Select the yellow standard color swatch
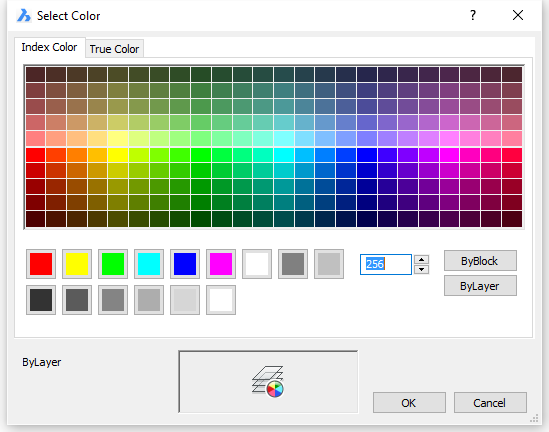 point(77,264)
